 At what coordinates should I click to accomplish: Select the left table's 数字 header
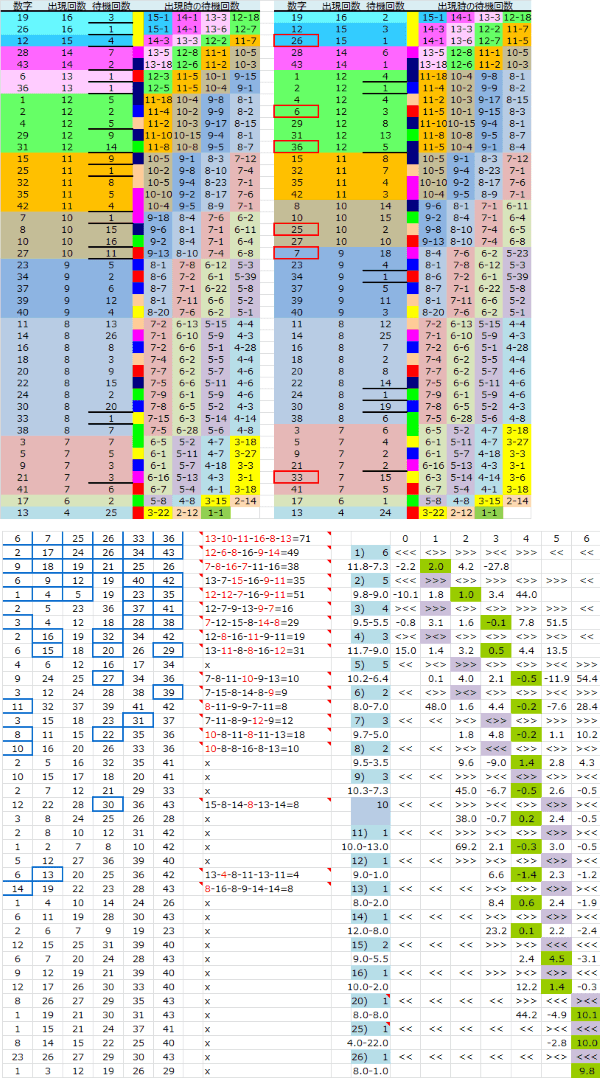pos(22,5)
